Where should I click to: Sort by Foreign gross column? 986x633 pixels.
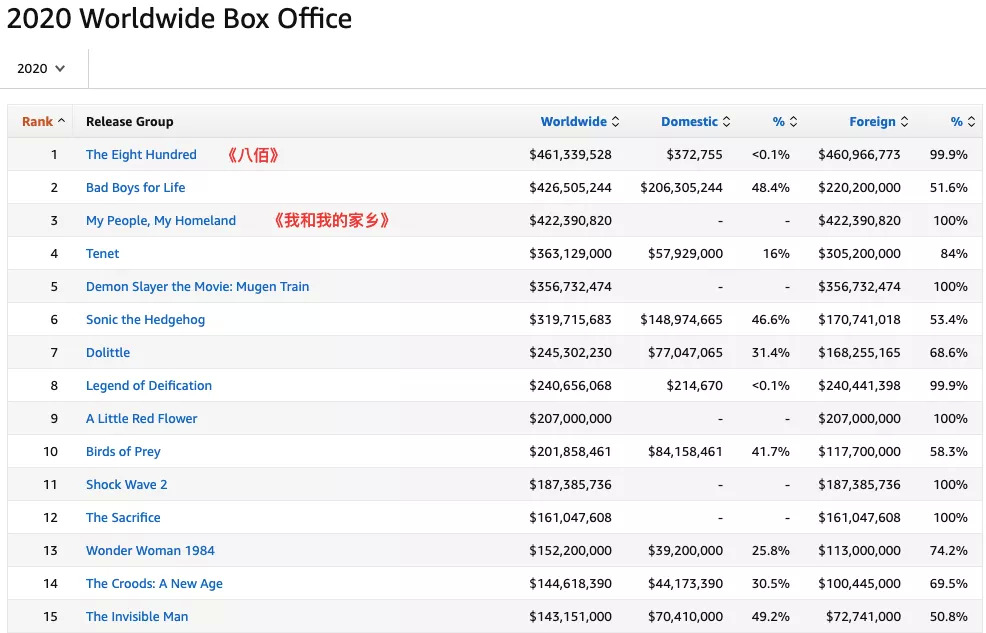[878, 122]
